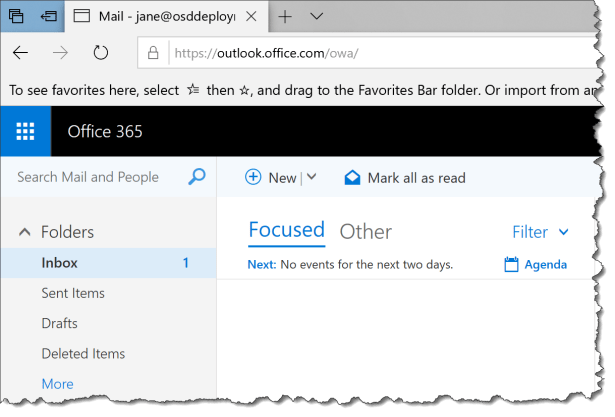Open the Office 365 app launcher grid

tap(25, 131)
